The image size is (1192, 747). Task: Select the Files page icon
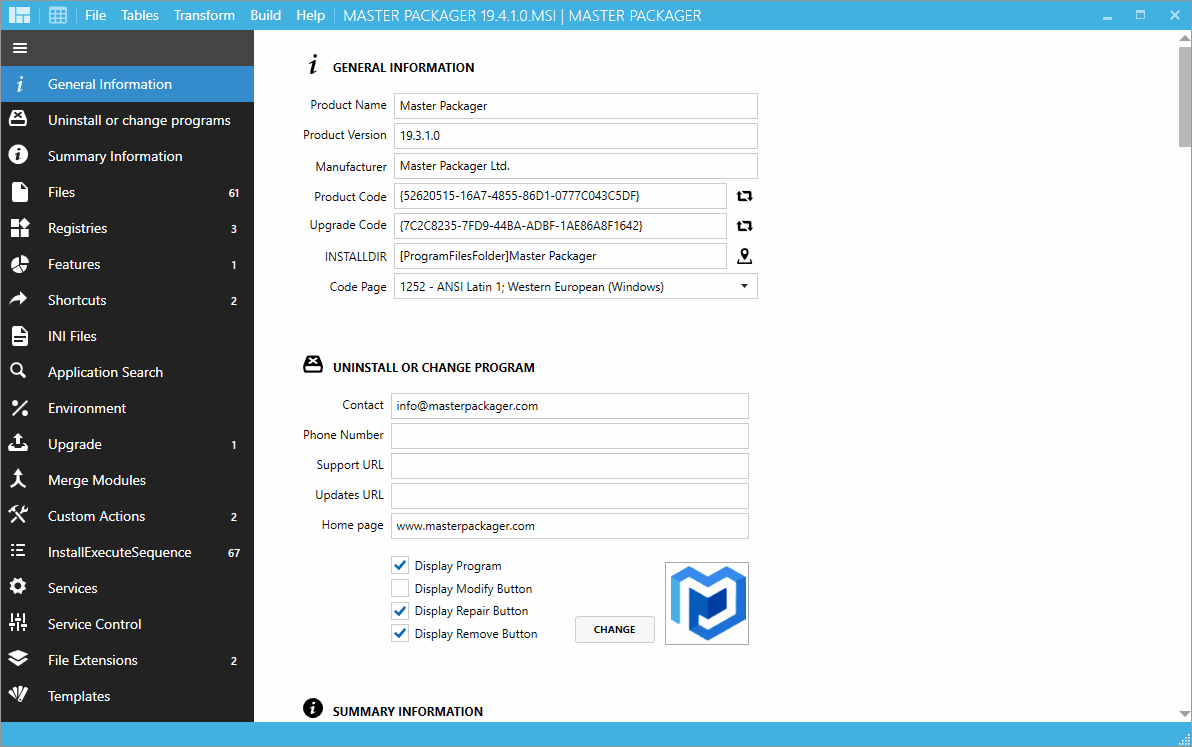20,191
